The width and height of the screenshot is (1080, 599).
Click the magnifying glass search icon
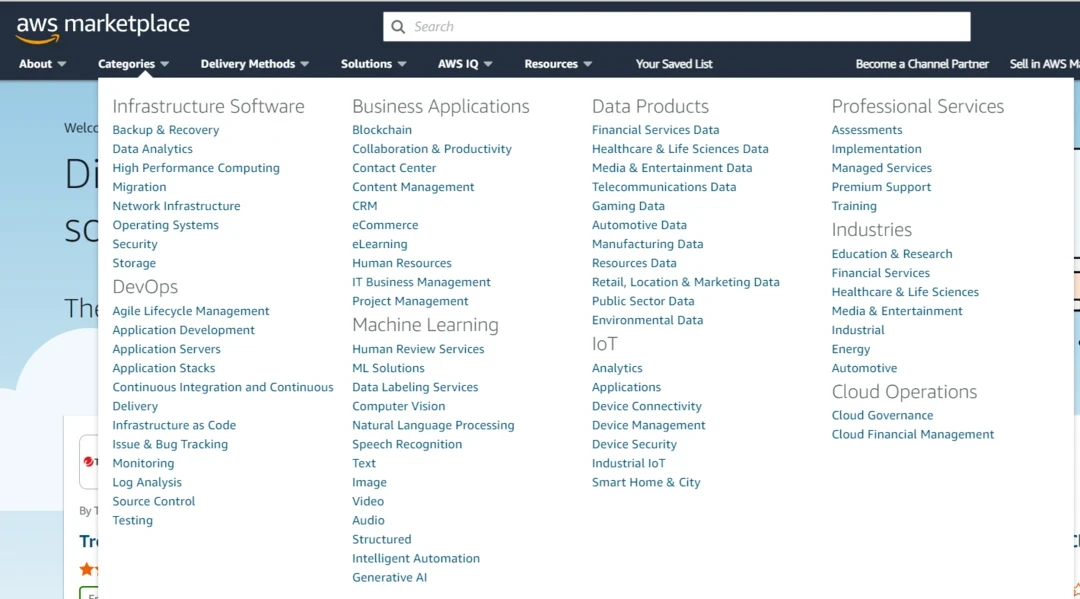coord(398,27)
